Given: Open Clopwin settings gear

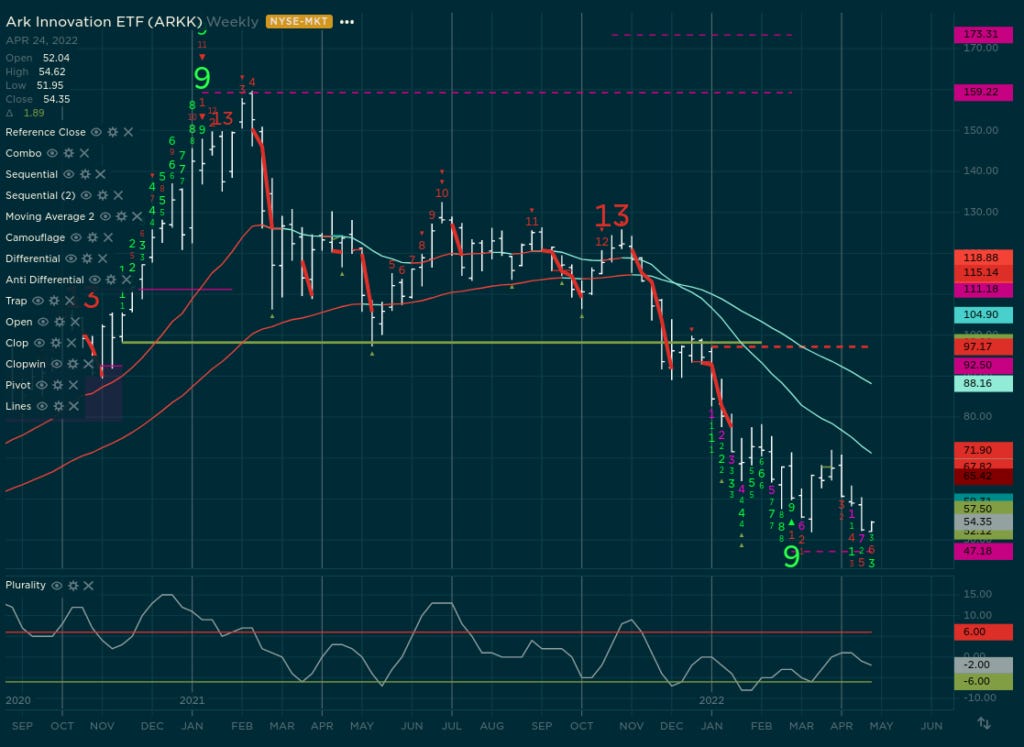Looking at the screenshot, I should click(72, 364).
